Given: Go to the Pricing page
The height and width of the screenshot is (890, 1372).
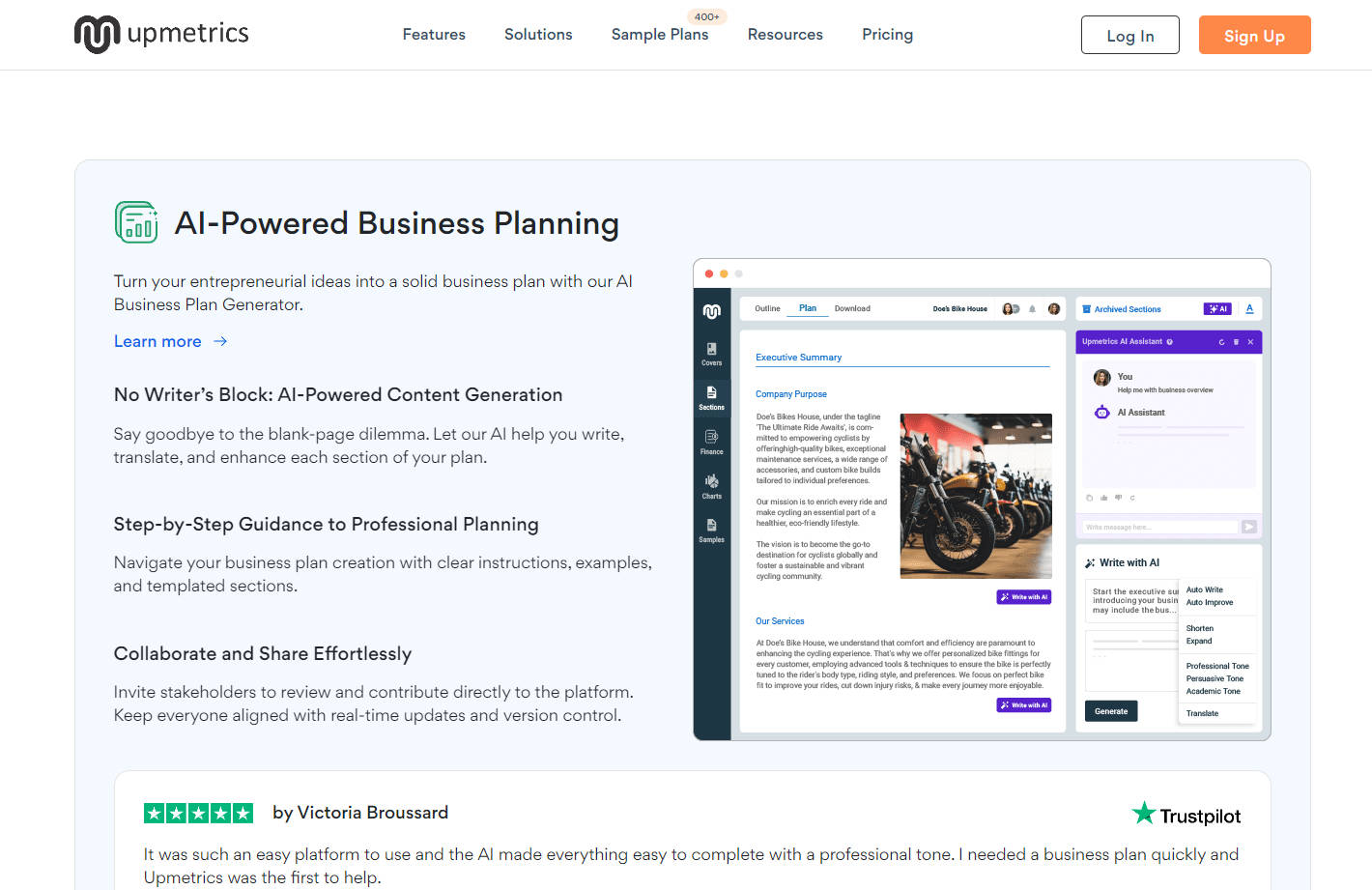Looking at the screenshot, I should click(x=887, y=35).
